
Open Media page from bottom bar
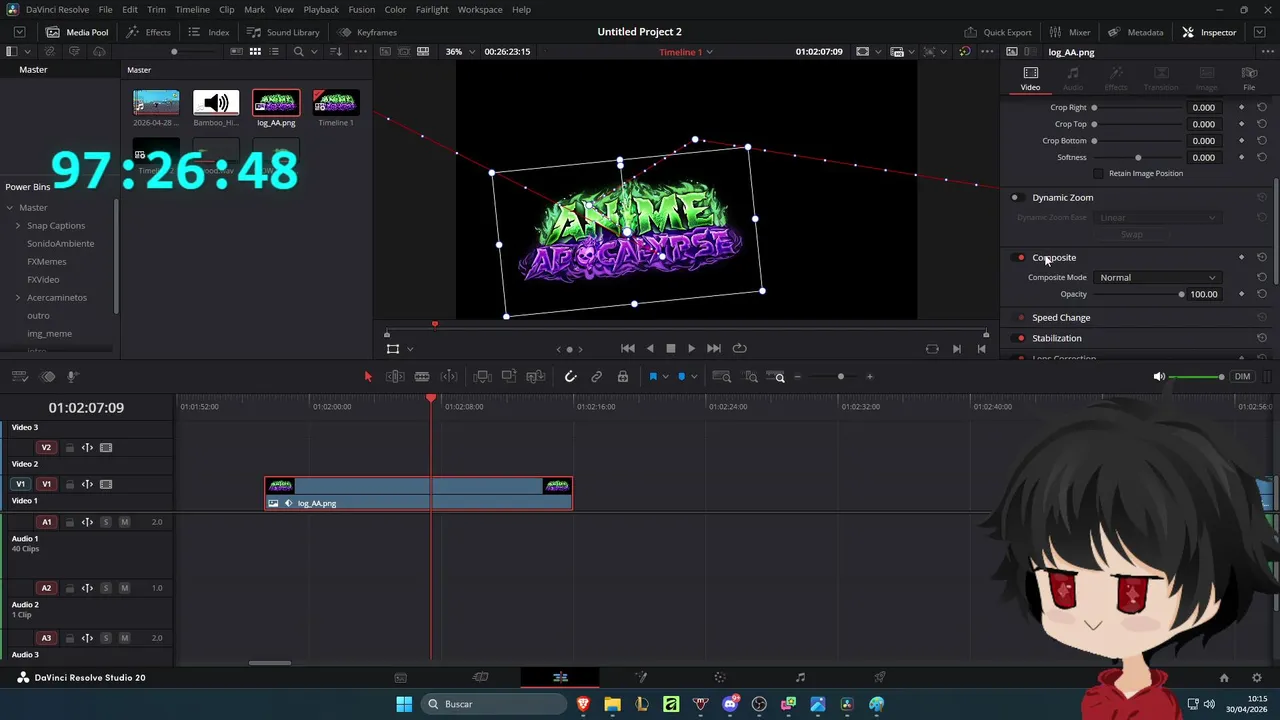[400, 677]
